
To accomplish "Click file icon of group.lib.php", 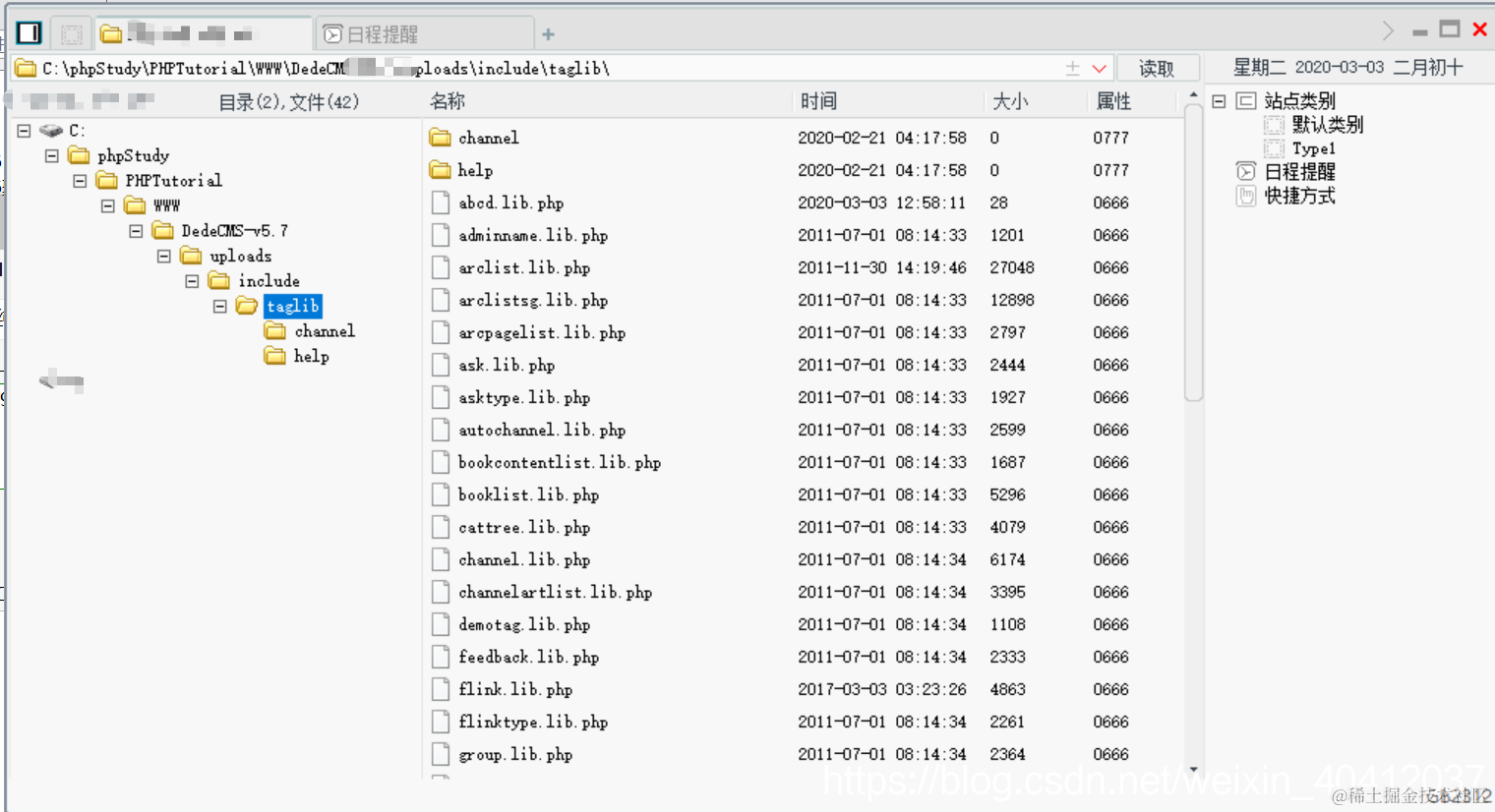I will pos(441,754).
